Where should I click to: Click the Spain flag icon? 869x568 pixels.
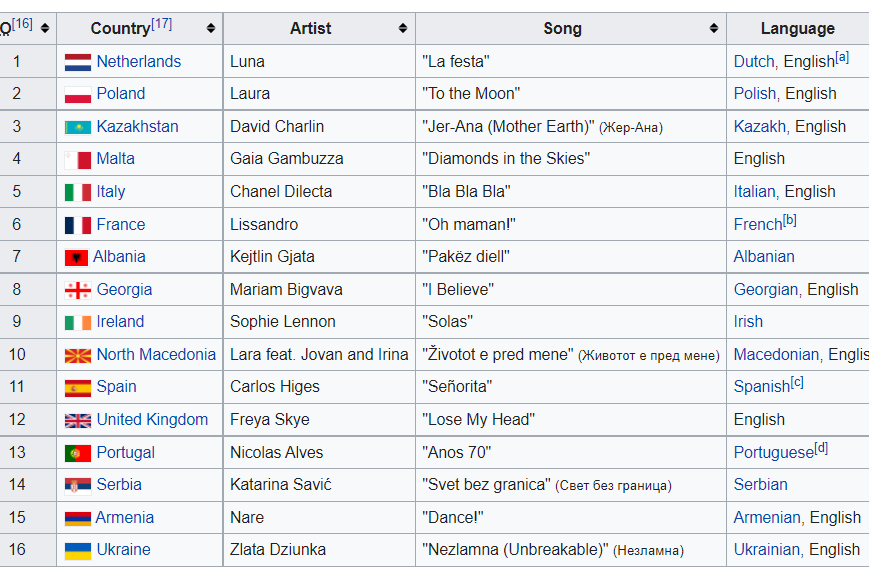tap(77, 388)
